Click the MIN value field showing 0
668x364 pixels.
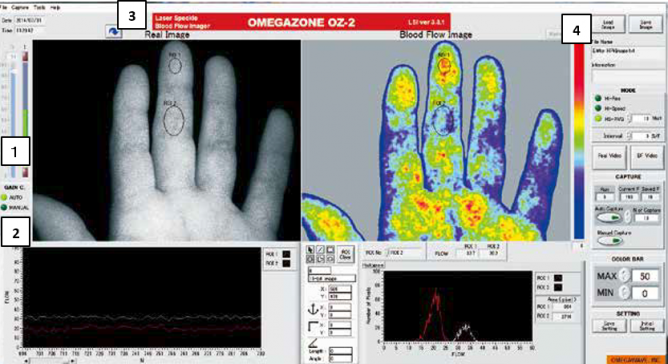point(645,293)
